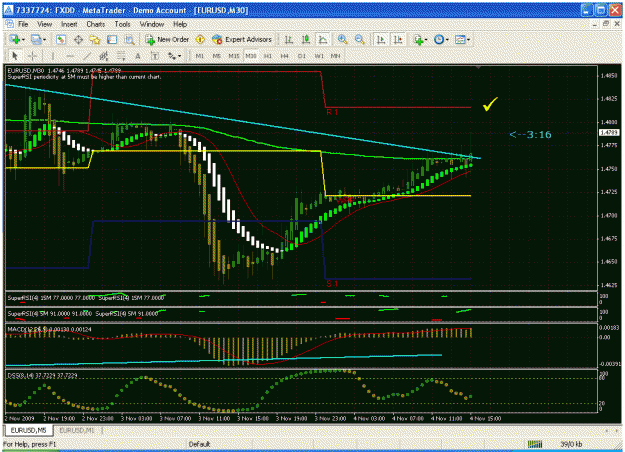This screenshot has width=625, height=452.
Task: Select the Text Label tool
Action: coord(155,56)
